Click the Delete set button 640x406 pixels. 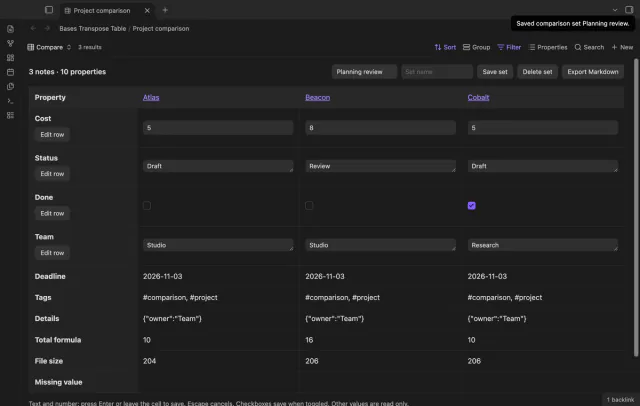pos(538,72)
